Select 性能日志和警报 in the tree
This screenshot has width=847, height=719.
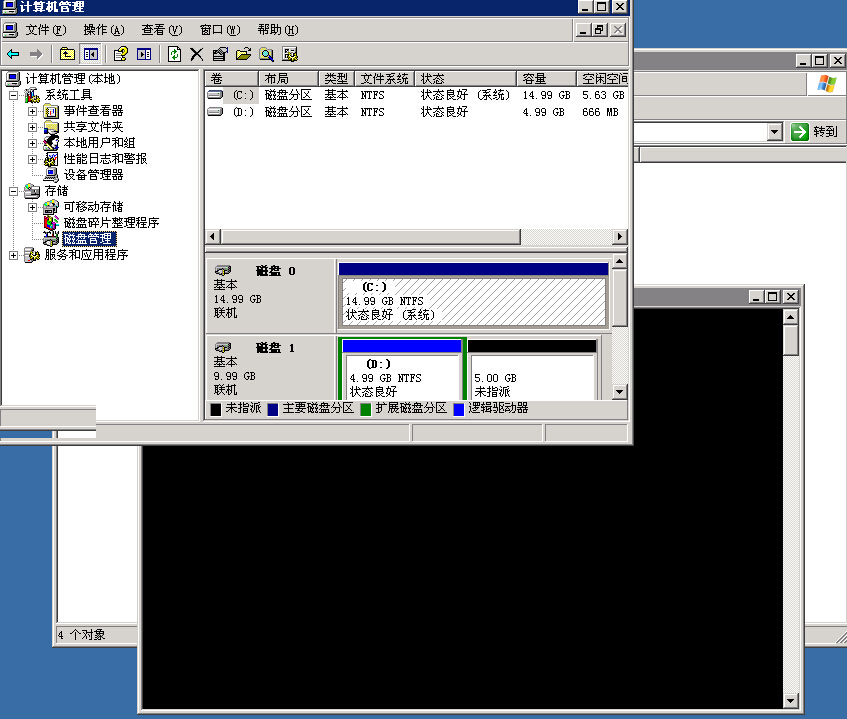coord(105,159)
